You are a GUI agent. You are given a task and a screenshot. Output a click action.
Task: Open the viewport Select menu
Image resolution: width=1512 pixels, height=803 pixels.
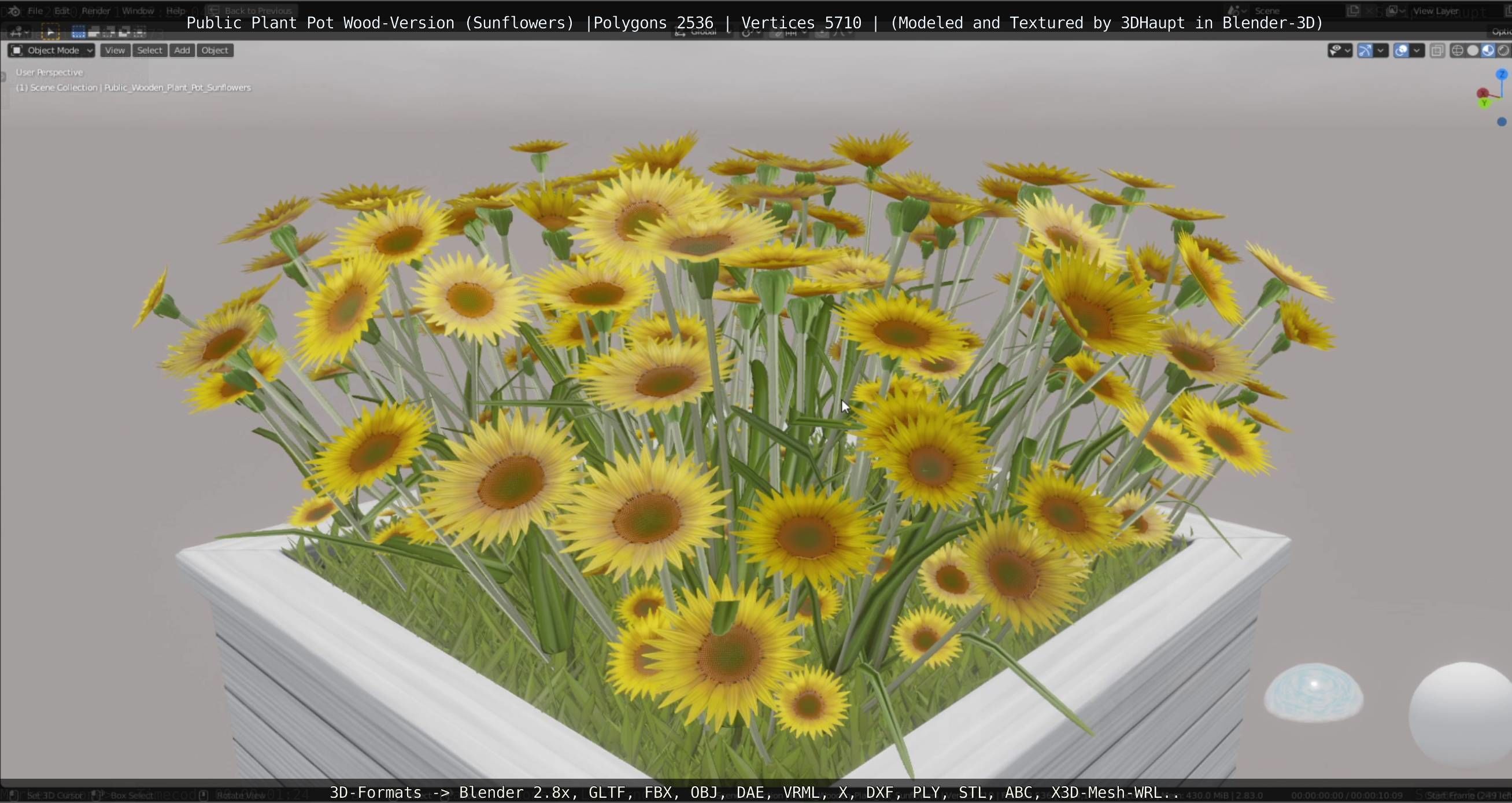click(x=149, y=50)
